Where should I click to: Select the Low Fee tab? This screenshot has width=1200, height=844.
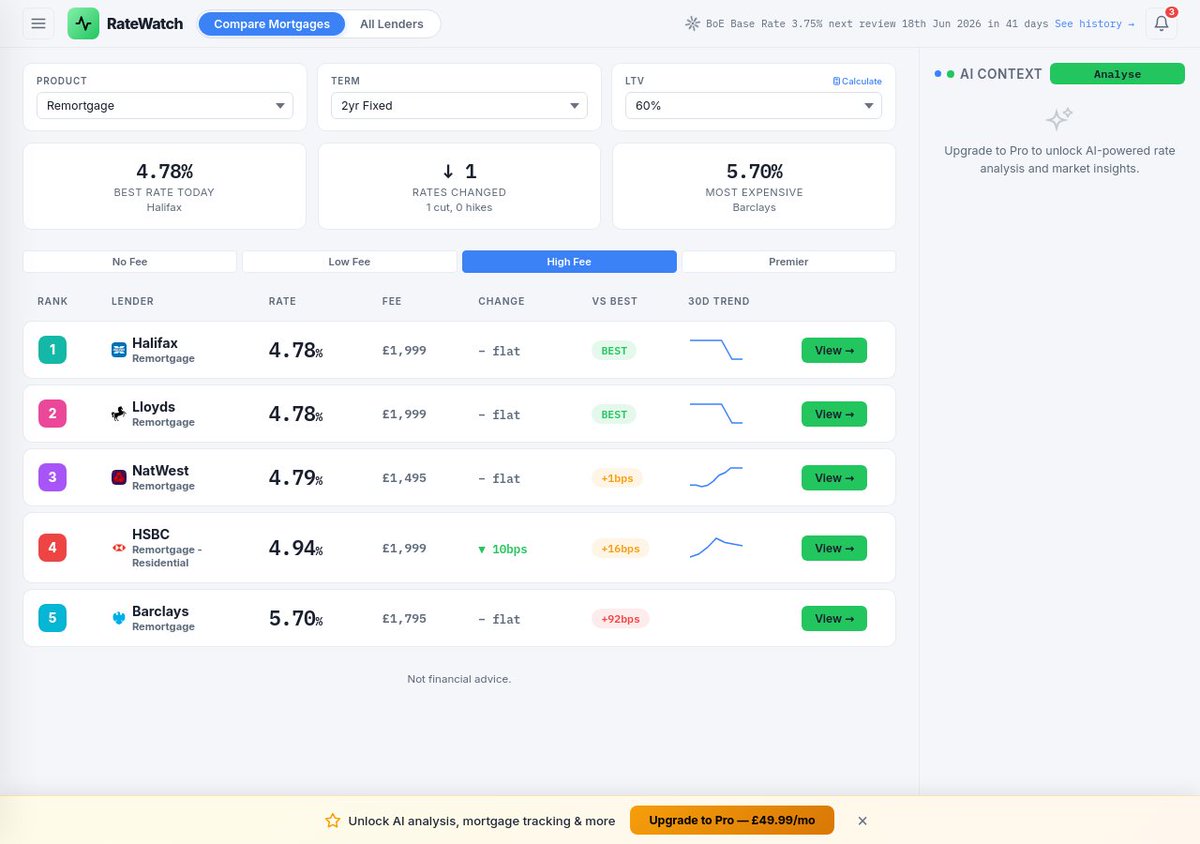click(349, 261)
